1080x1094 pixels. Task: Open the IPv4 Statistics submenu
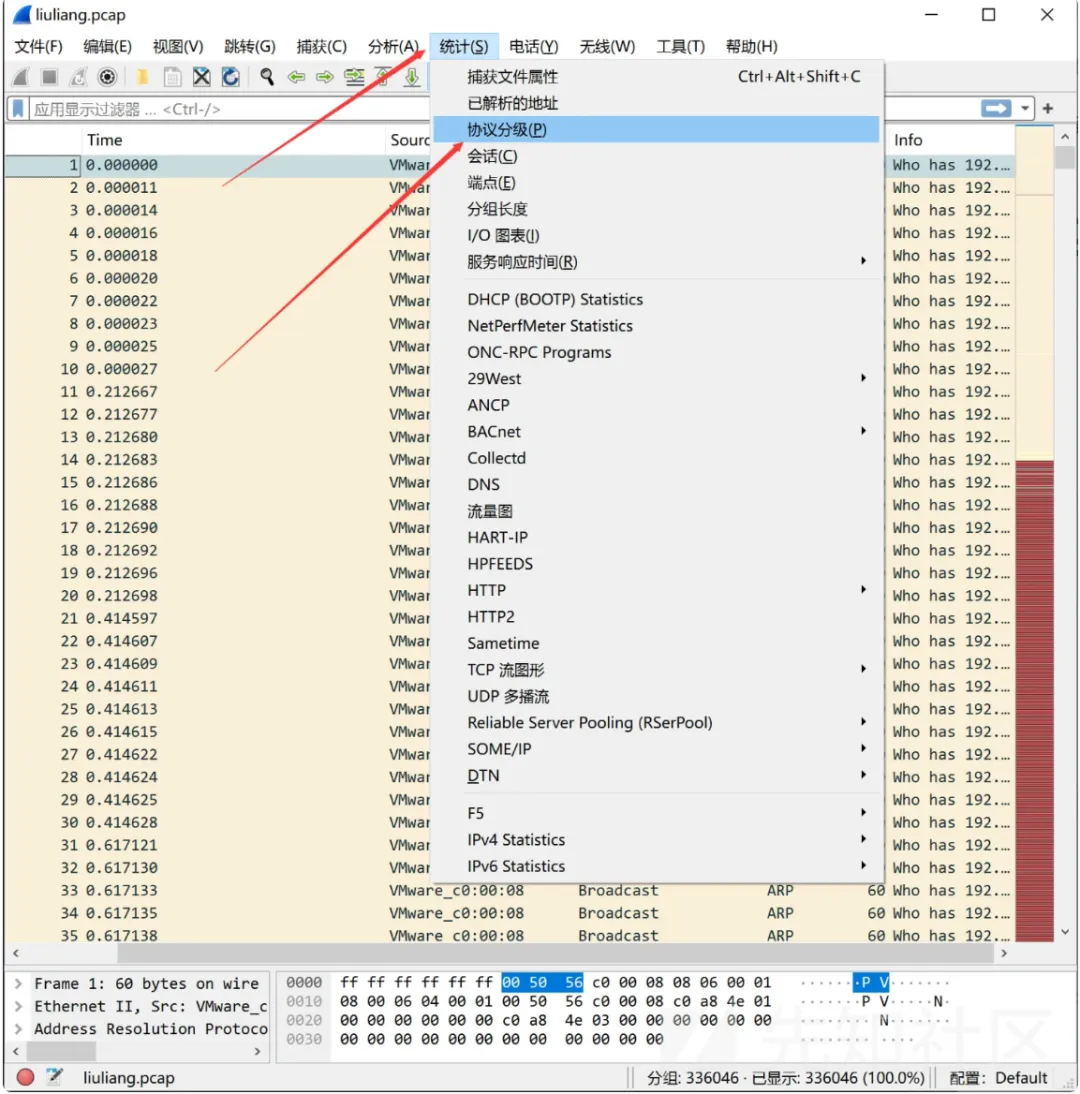tap(656, 839)
